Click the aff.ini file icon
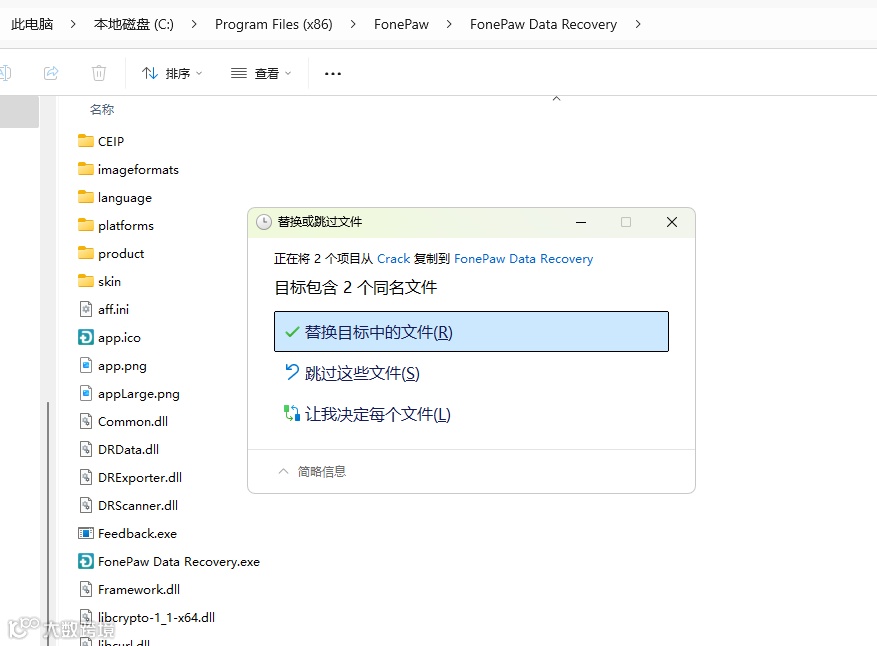The height and width of the screenshot is (646, 877). (86, 309)
